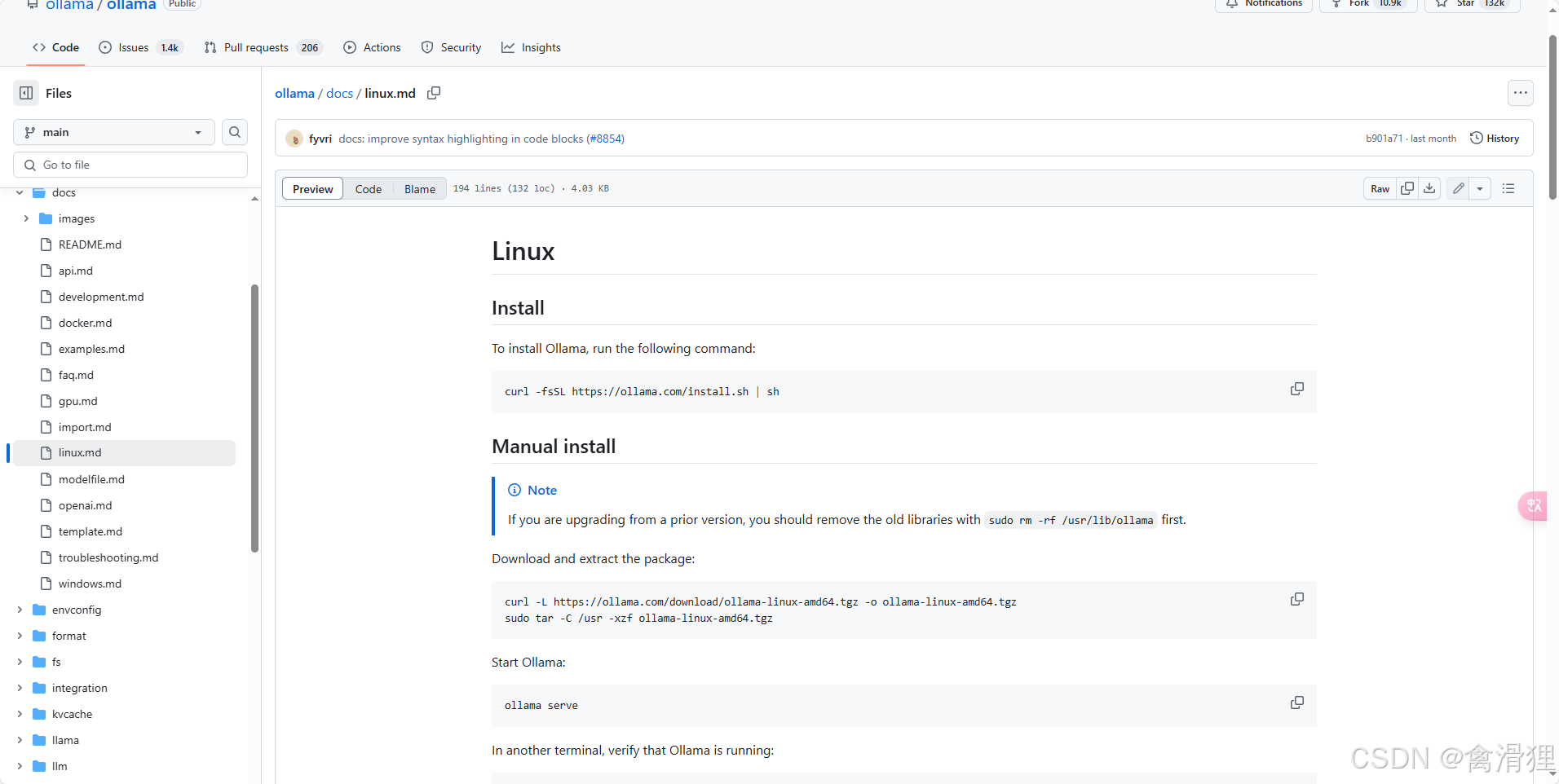
Task: Open the commit History
Action: 1495,139
